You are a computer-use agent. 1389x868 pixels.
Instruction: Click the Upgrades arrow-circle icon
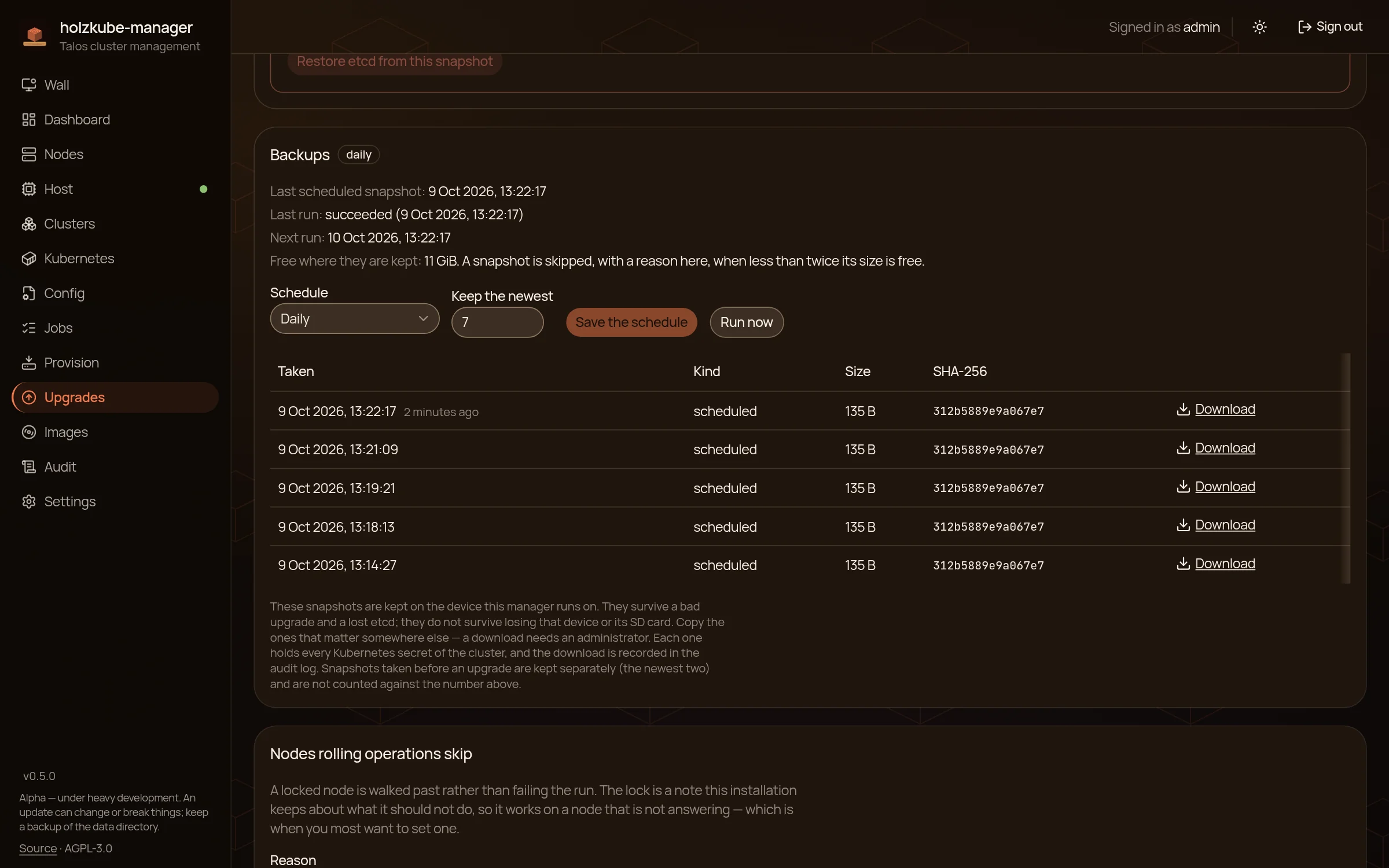tap(29, 398)
